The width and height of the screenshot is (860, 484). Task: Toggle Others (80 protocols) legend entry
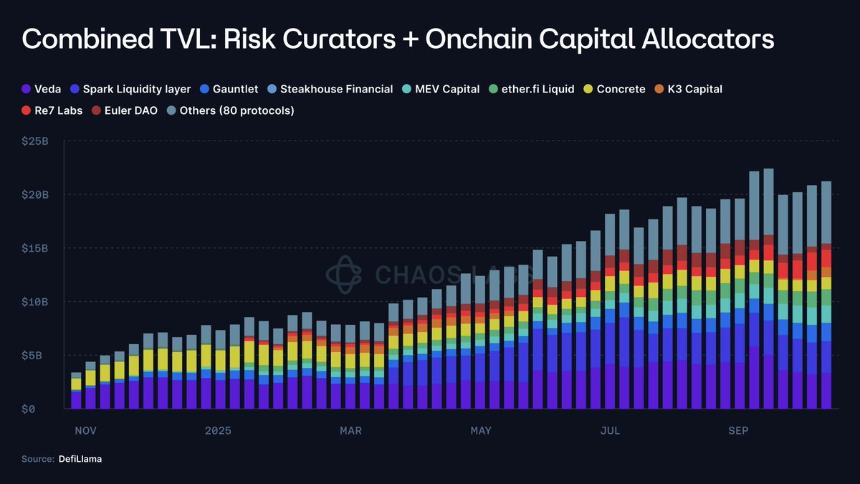[230, 110]
